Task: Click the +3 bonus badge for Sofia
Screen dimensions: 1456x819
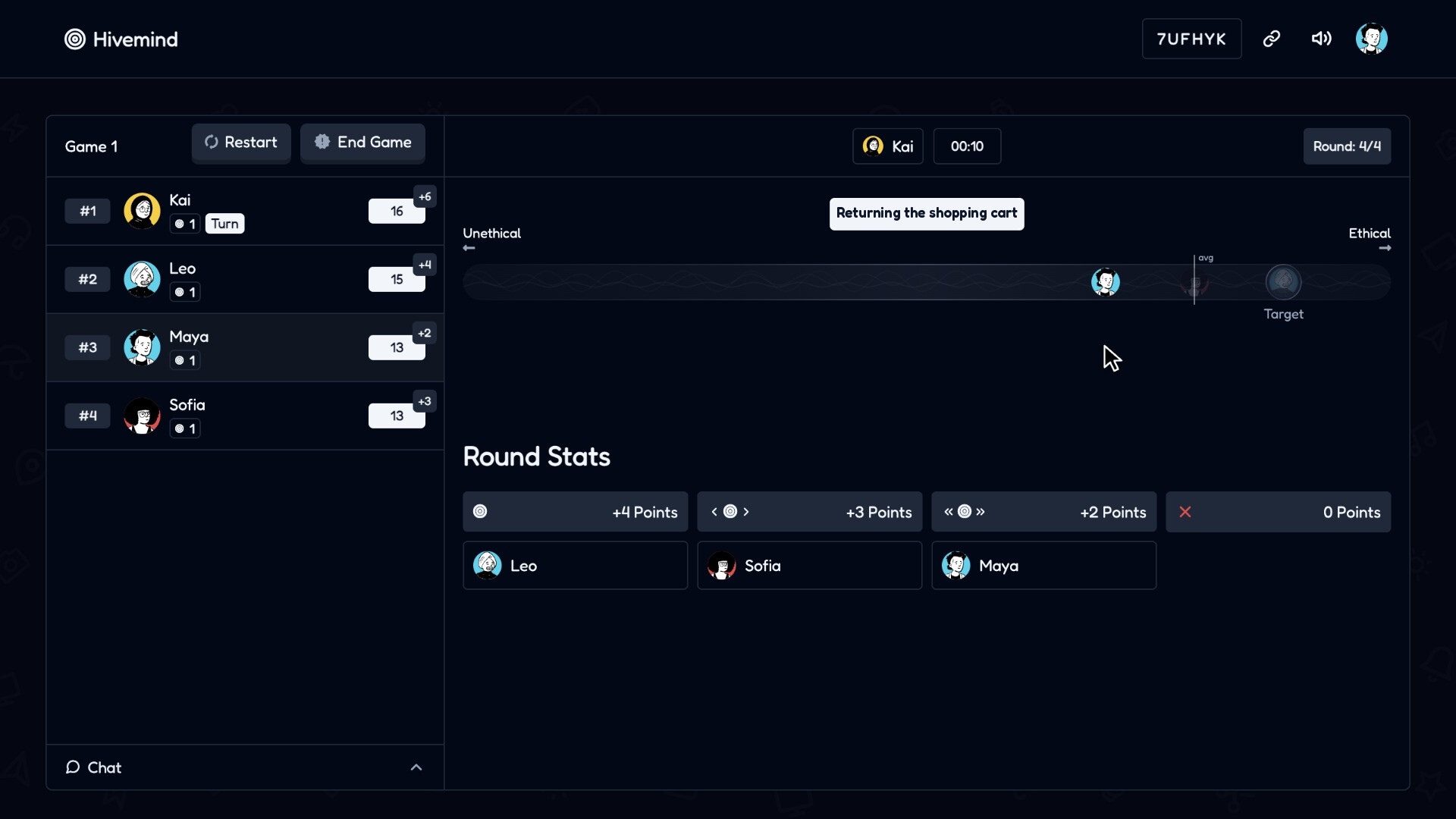Action: pyautogui.click(x=425, y=402)
